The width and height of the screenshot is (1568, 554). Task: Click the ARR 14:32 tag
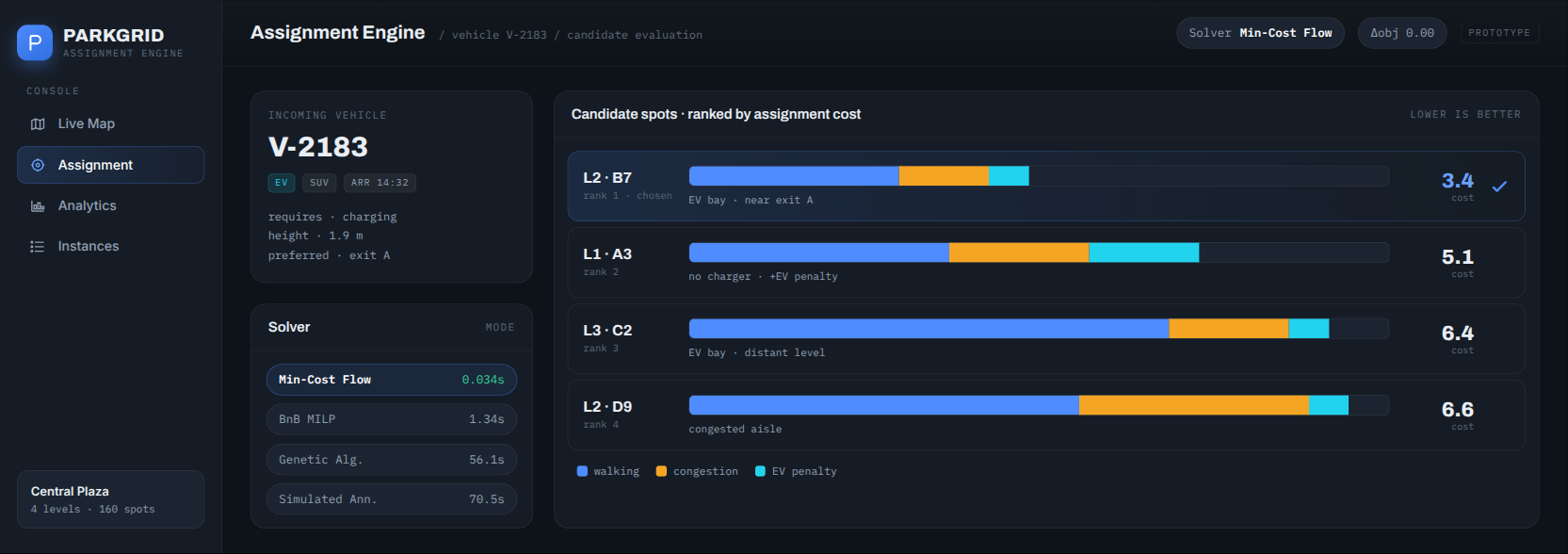point(380,183)
